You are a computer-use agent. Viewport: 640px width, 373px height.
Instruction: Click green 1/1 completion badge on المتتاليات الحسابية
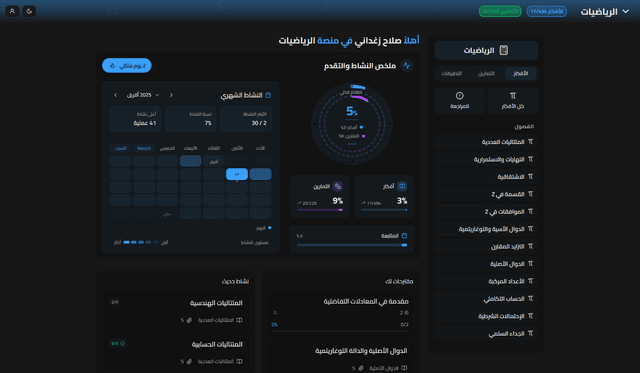click(x=118, y=344)
